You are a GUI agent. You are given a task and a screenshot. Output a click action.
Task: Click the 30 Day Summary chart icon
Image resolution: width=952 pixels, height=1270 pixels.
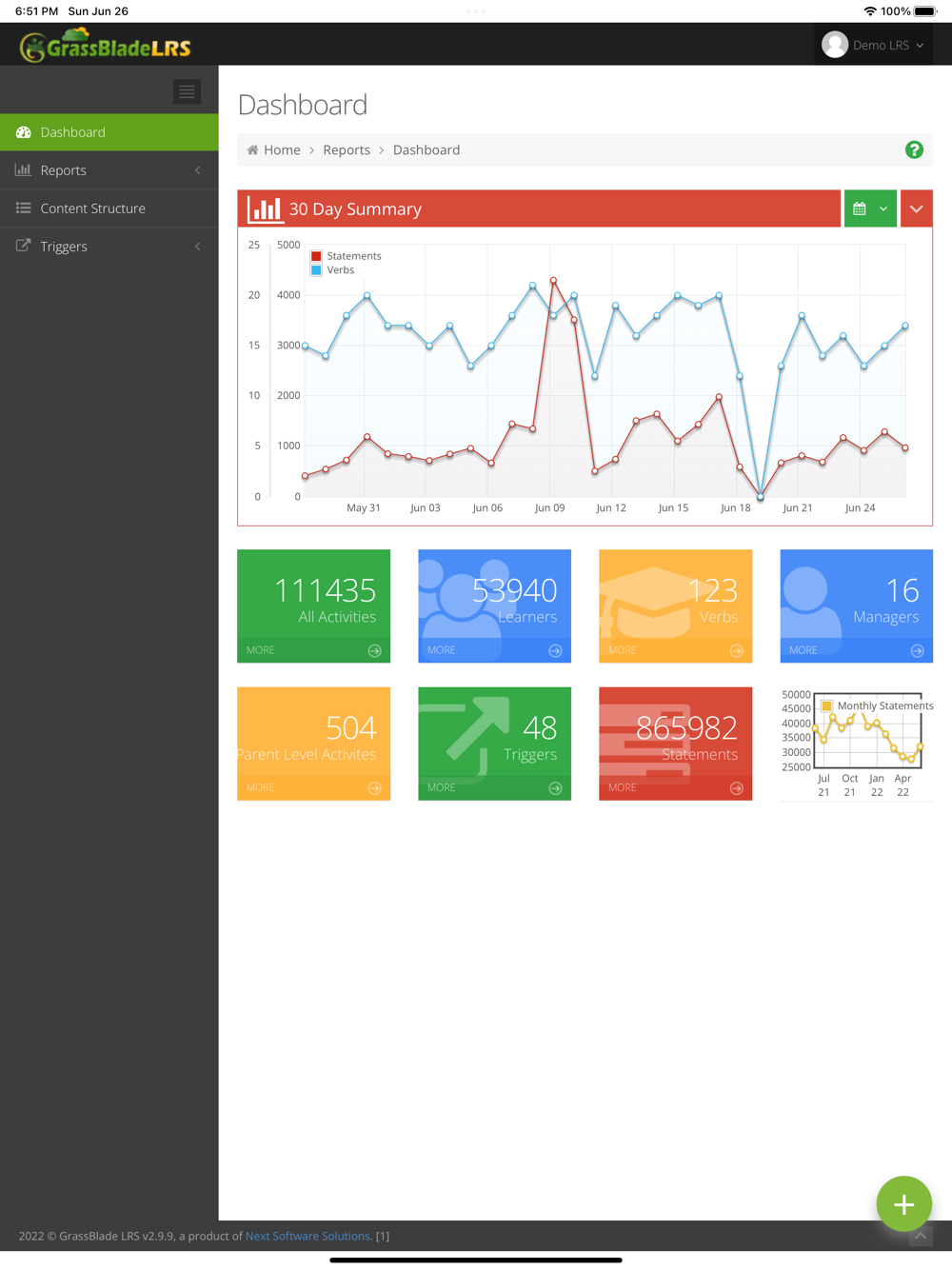pyautogui.click(x=264, y=208)
